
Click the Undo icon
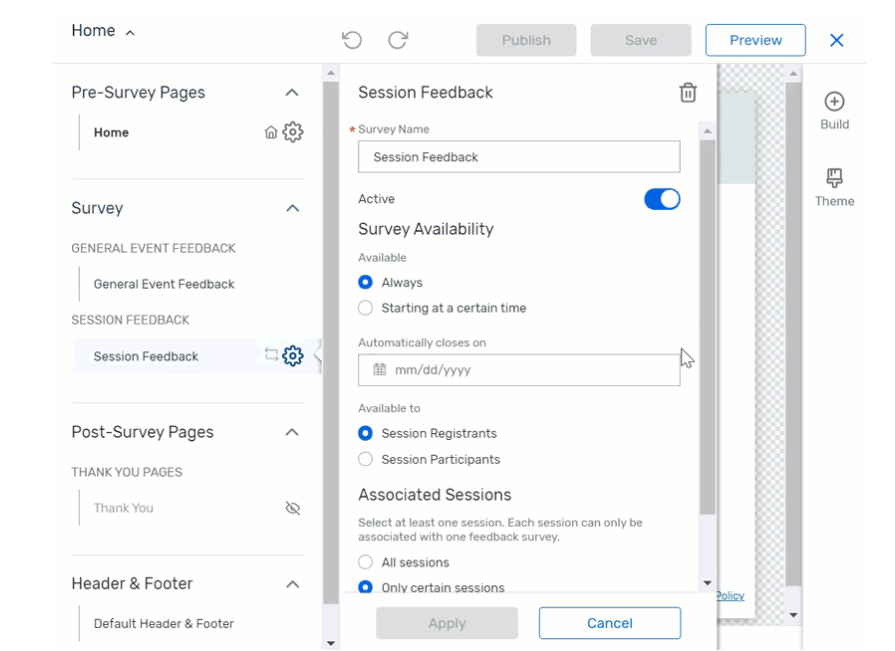click(350, 40)
